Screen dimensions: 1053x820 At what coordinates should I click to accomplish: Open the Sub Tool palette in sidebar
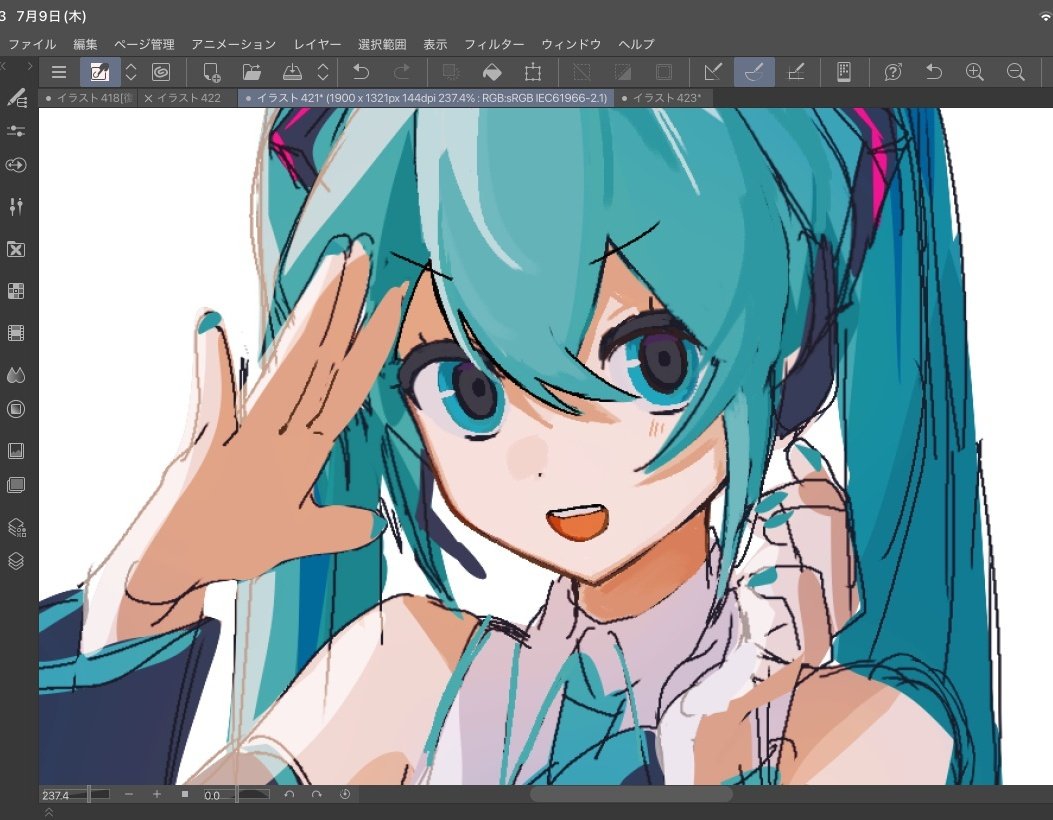point(16,98)
